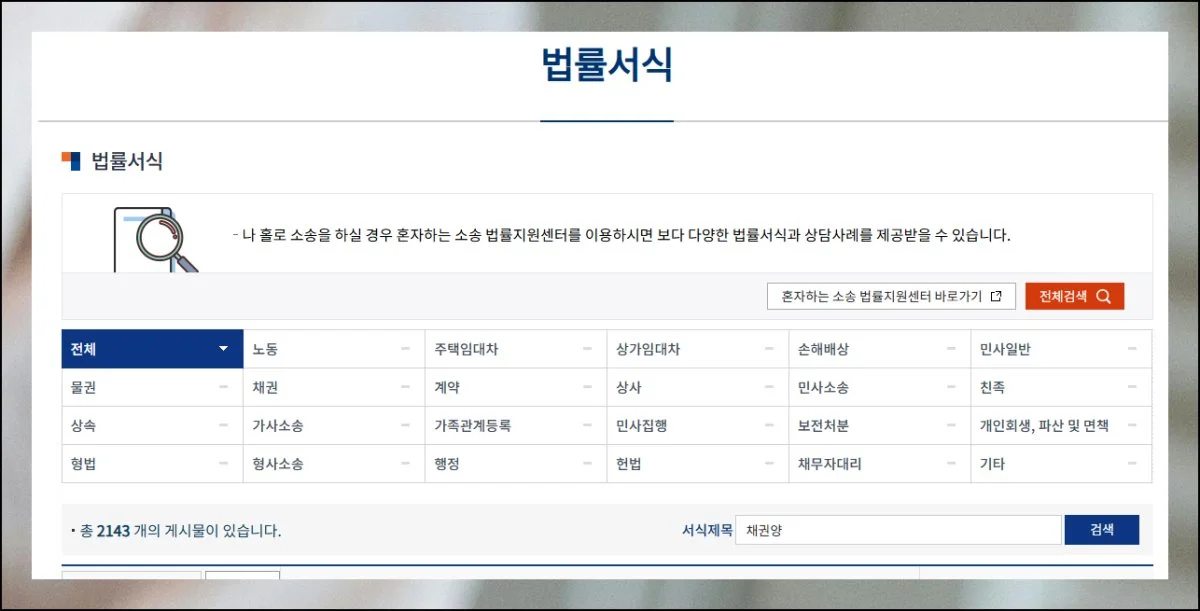Select the 보전처분 category
Image resolution: width=1200 pixels, height=611 pixels.
[823, 426]
